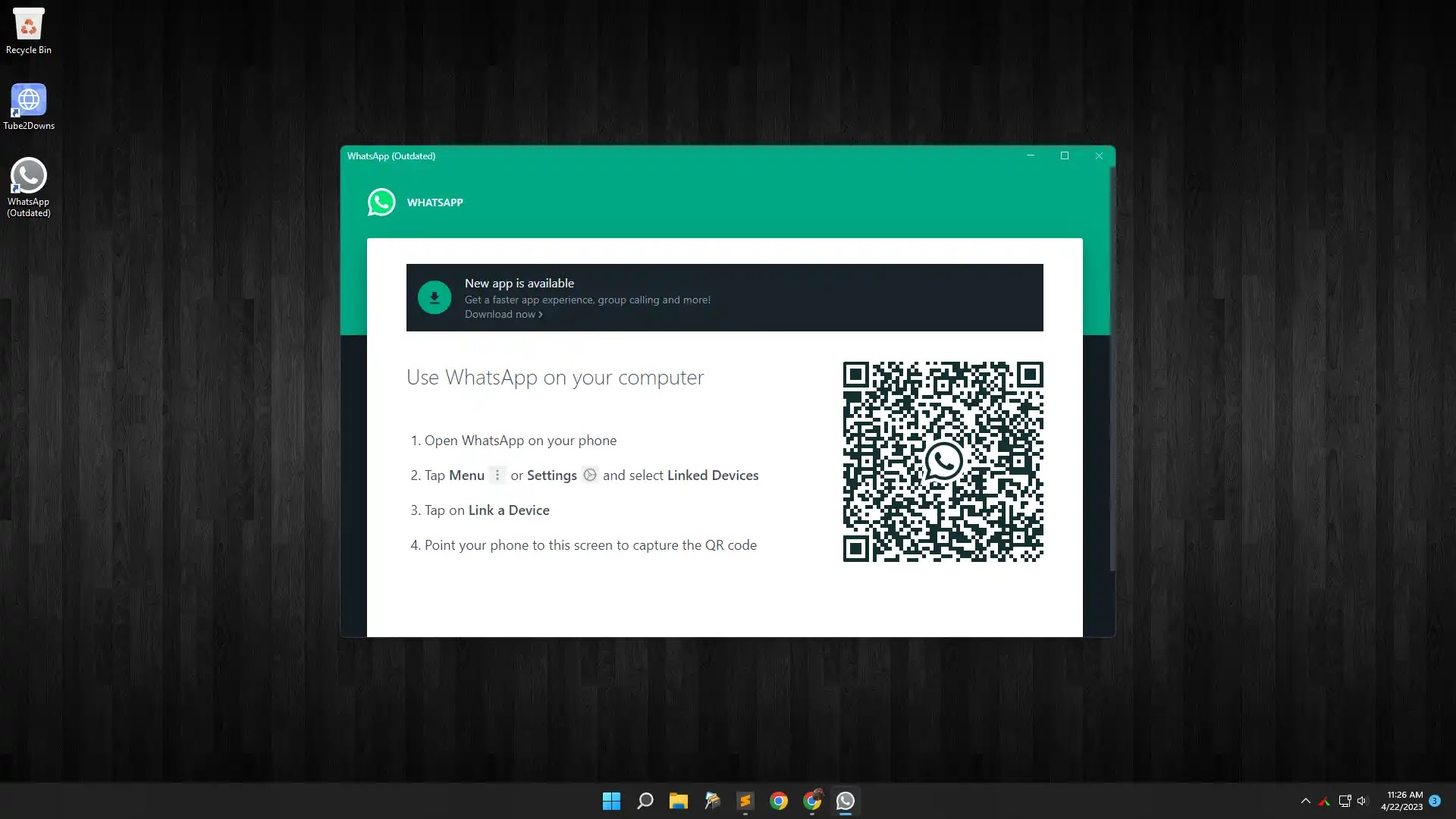Viewport: 1456px width, 819px height.
Task: Click the QR code image
Action: click(943, 462)
